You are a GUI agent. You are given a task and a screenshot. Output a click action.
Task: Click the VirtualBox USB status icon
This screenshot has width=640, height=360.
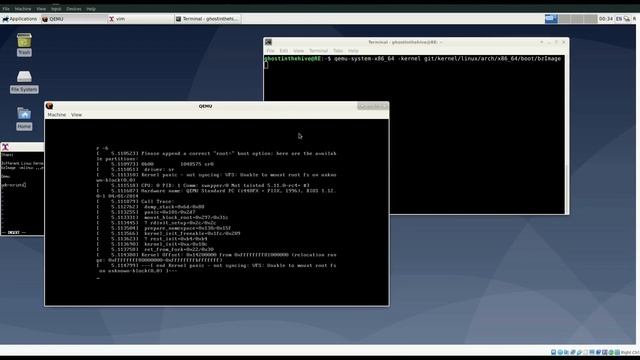(579, 352)
